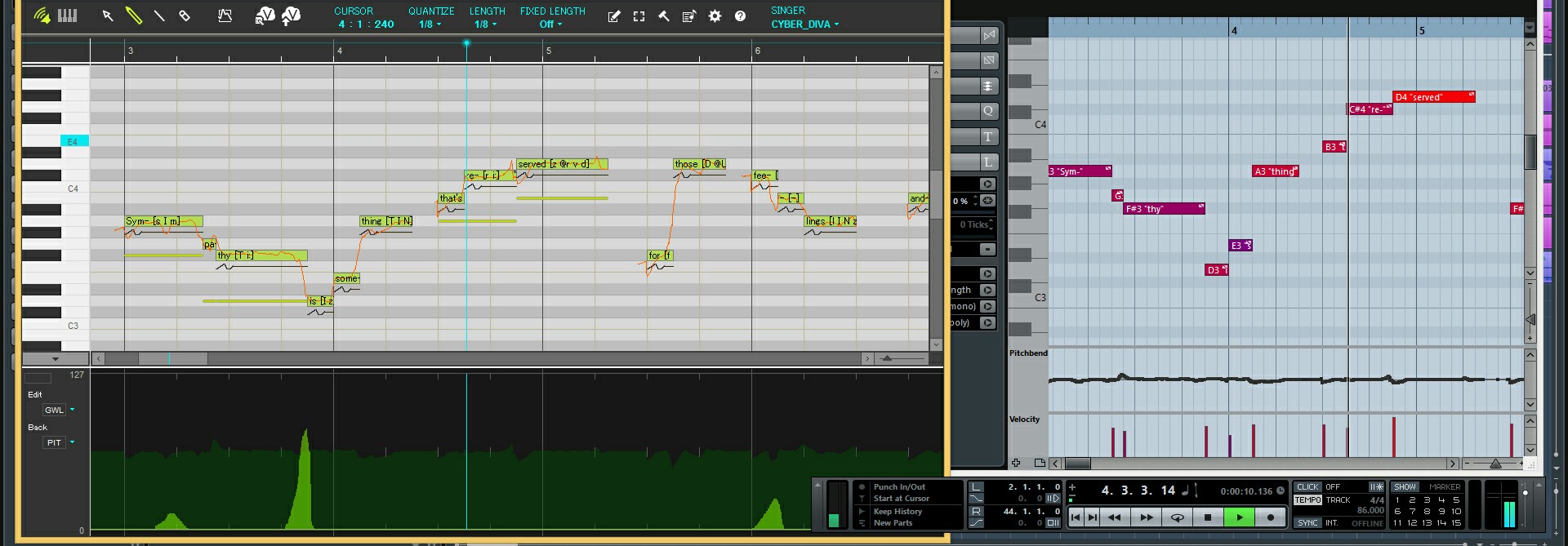Open the SINGER CYBER_DIVA dropdown

coord(805,24)
